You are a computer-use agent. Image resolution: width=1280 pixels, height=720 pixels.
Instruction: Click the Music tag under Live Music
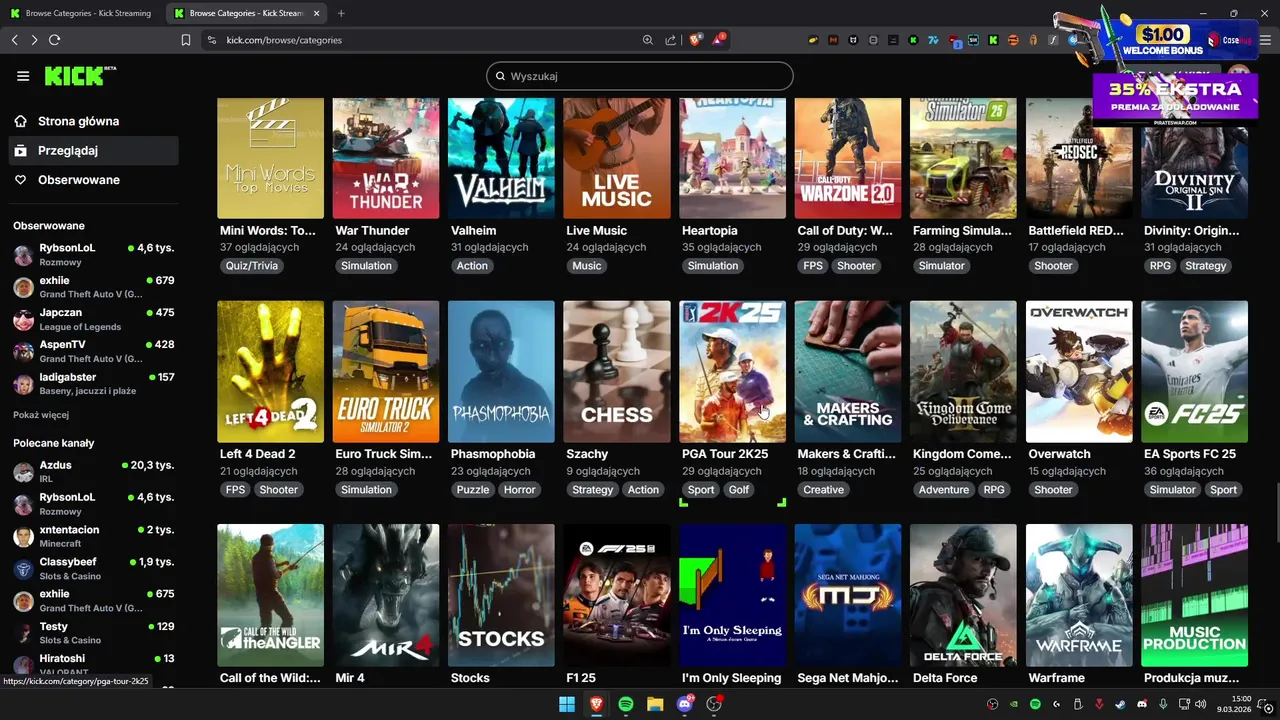[x=587, y=266]
